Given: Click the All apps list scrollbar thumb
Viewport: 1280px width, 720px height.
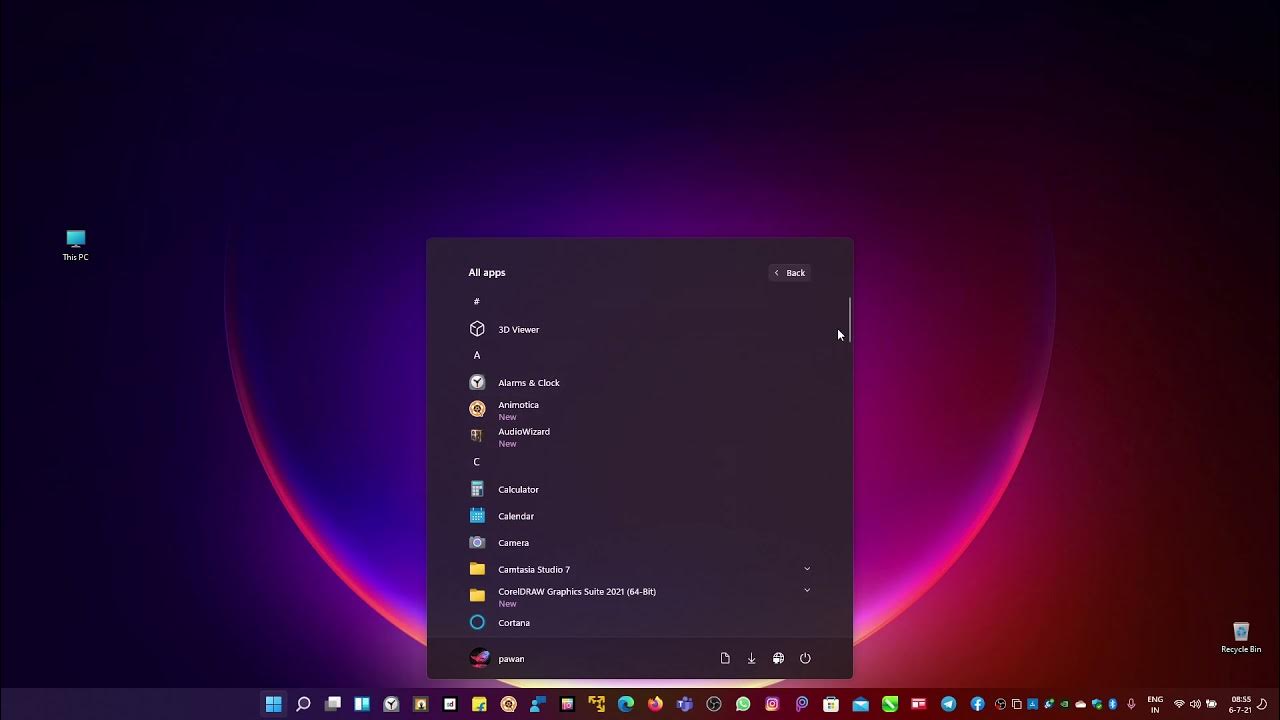Looking at the screenshot, I should 850,319.
